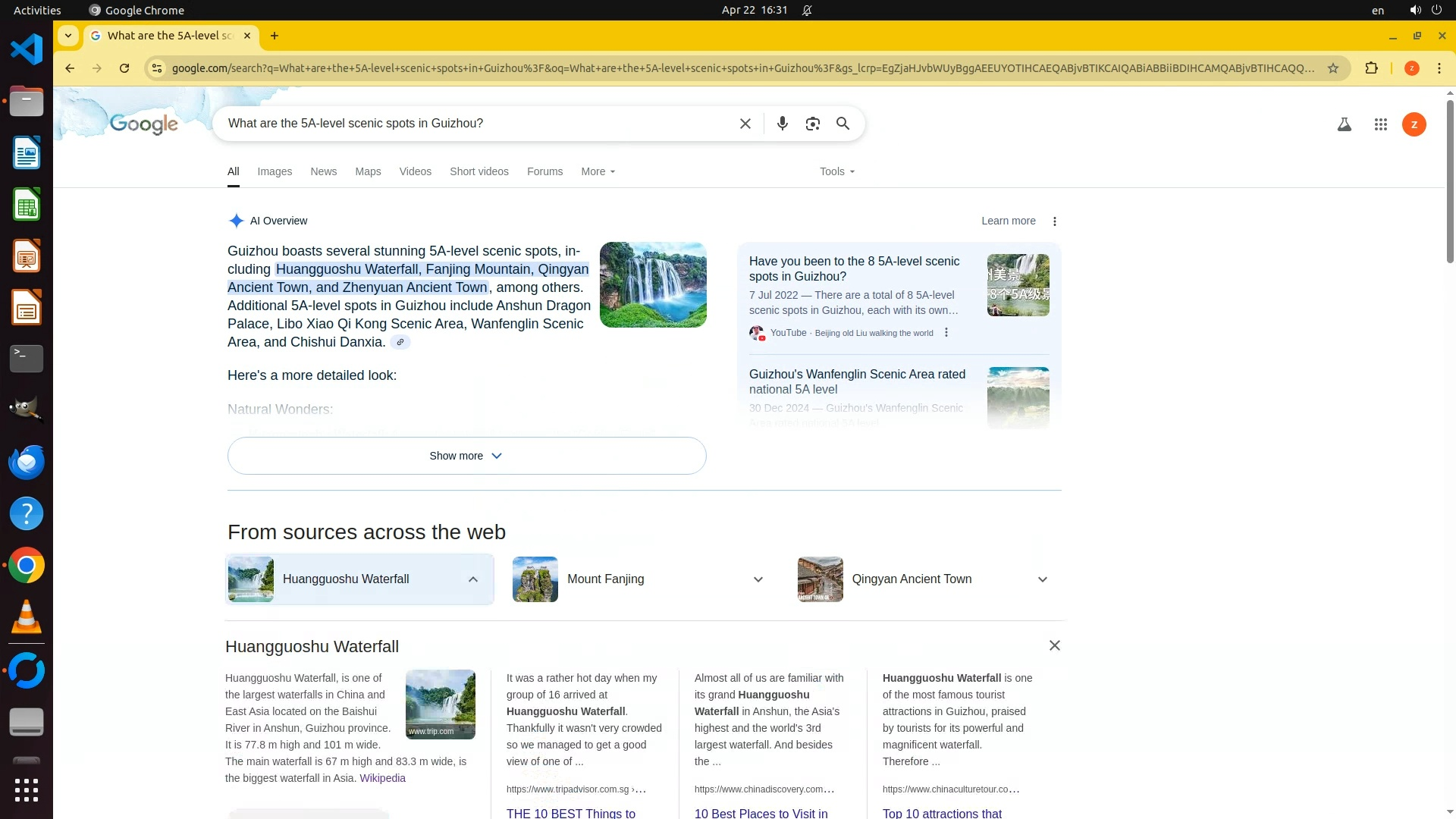This screenshot has width=1456, height=819.
Task: Open Search Labs flask icon
Action: click(1344, 124)
